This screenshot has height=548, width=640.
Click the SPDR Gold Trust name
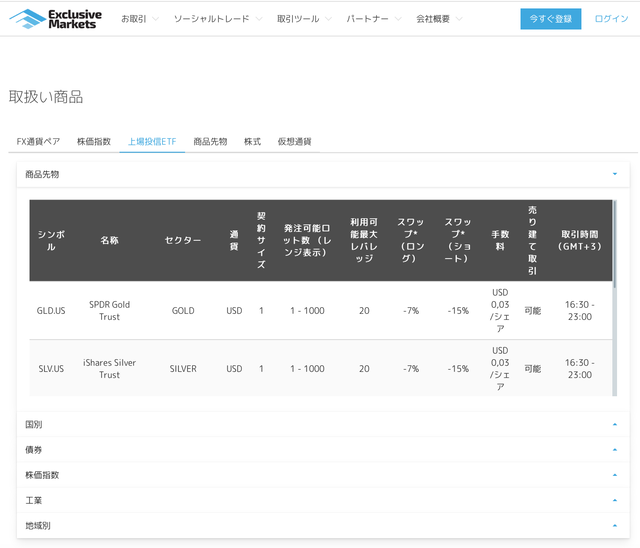point(109,311)
